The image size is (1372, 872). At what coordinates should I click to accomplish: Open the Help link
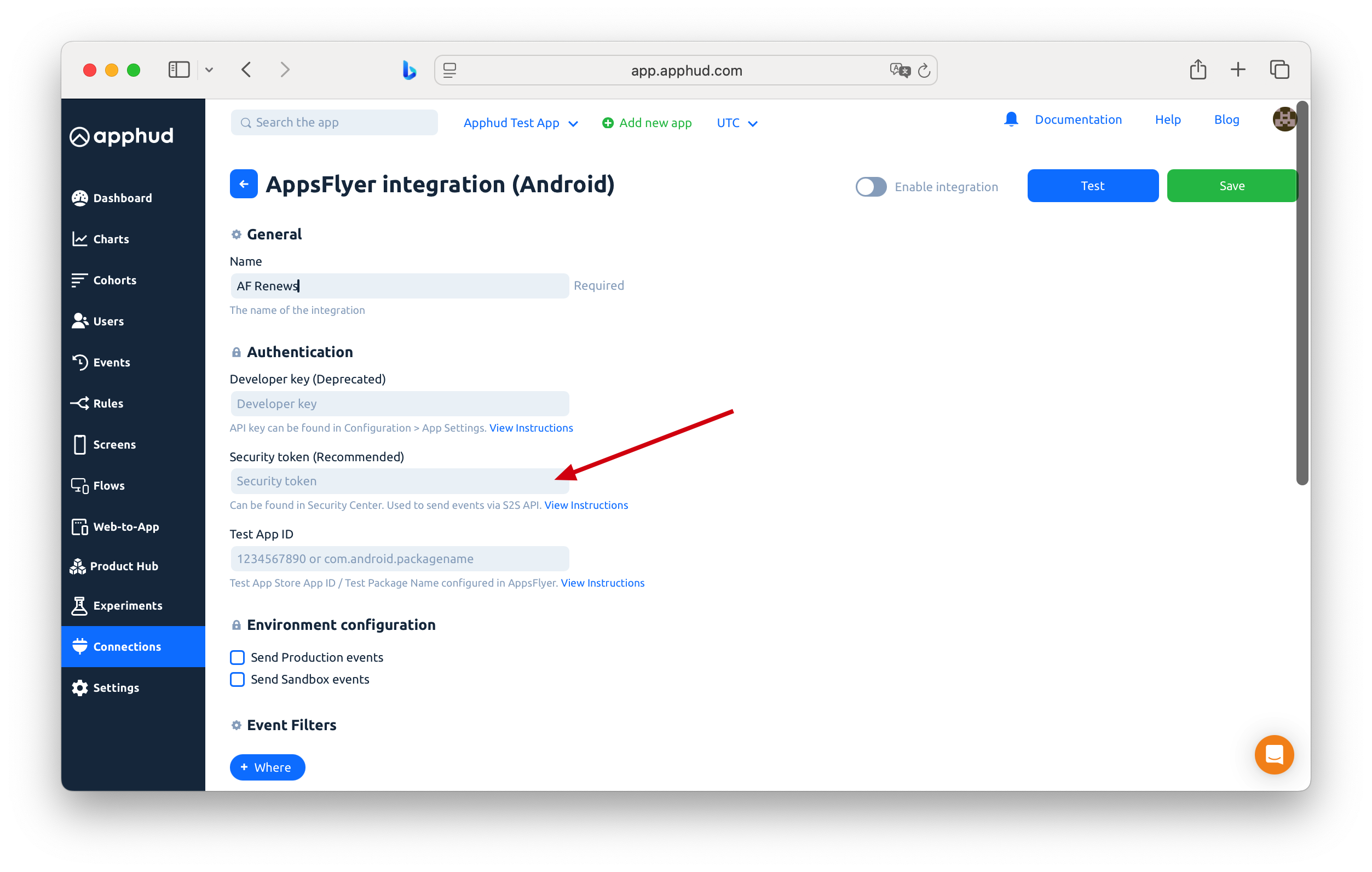pos(1167,119)
